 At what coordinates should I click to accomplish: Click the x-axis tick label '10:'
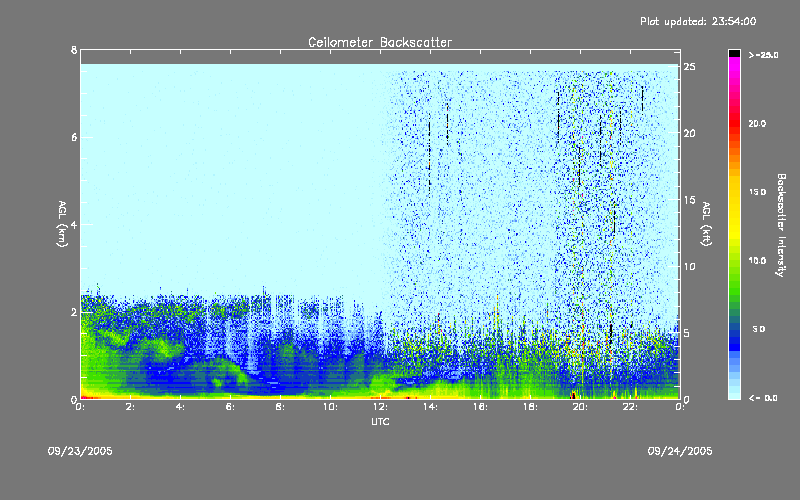point(330,407)
